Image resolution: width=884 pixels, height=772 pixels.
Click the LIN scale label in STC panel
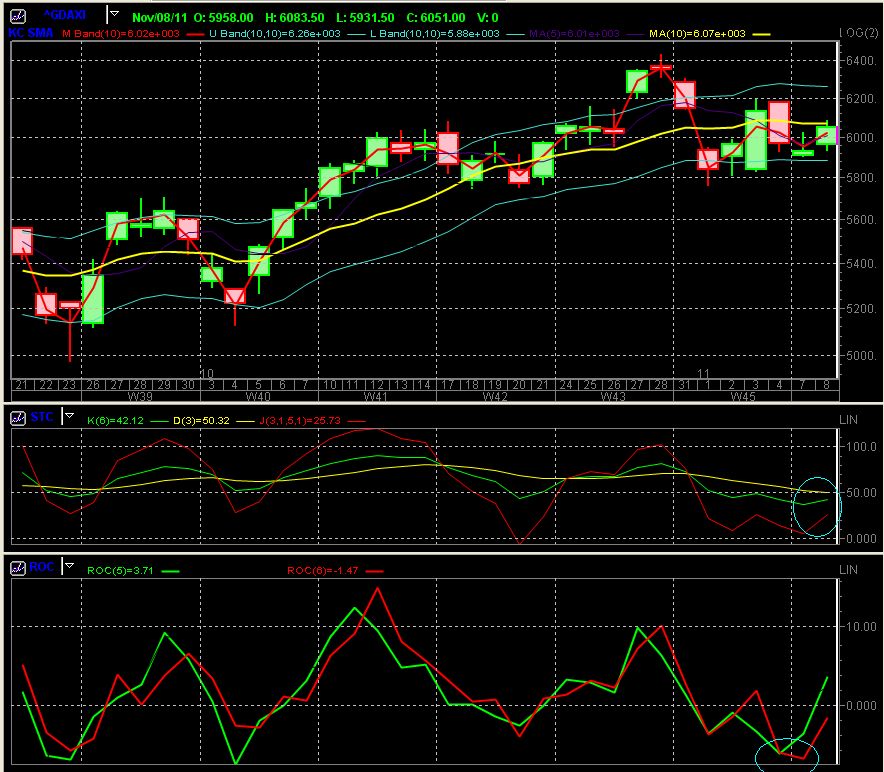click(x=848, y=420)
